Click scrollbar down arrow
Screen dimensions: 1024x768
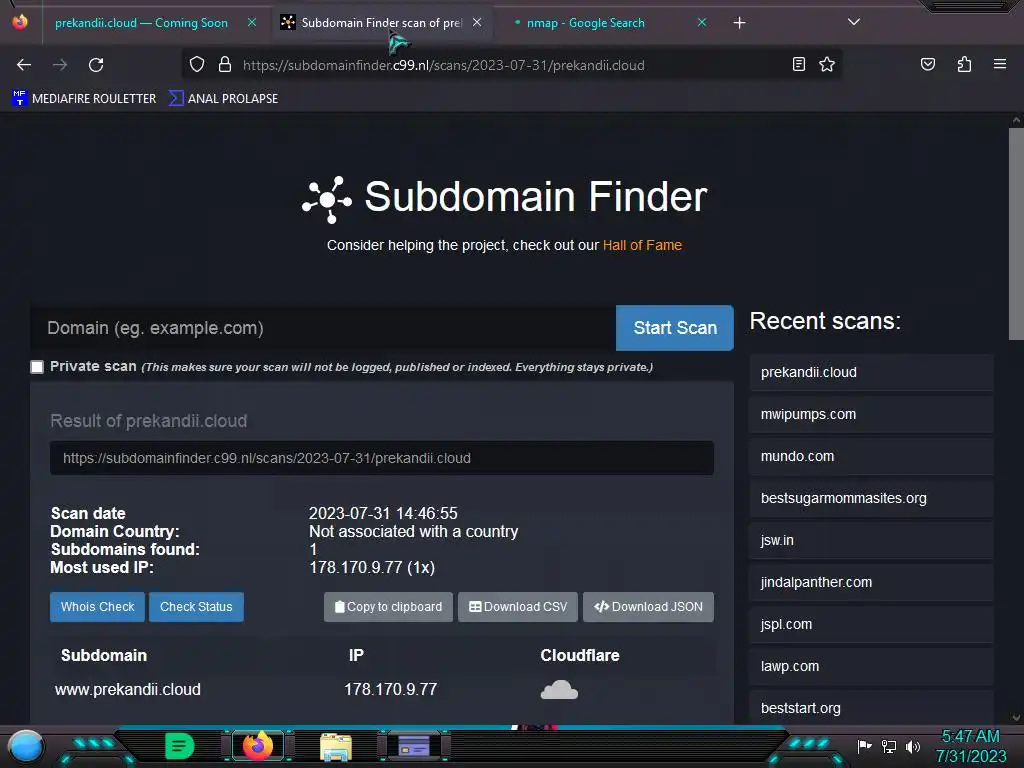1016,718
